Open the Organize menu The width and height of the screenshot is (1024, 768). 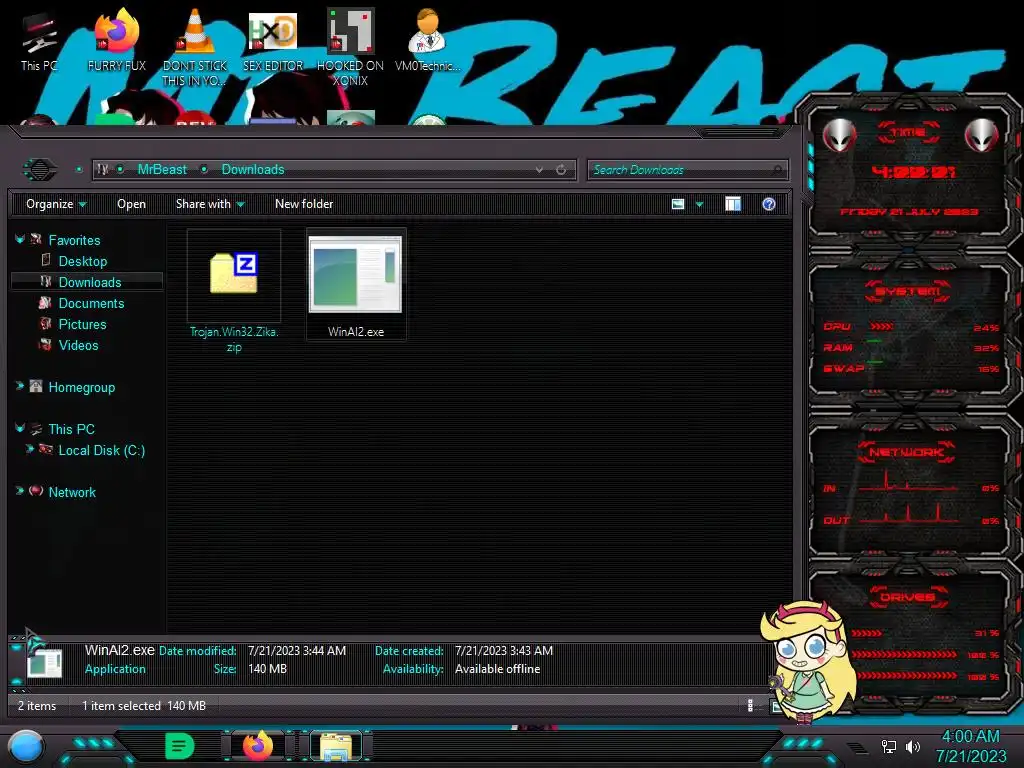click(x=56, y=204)
